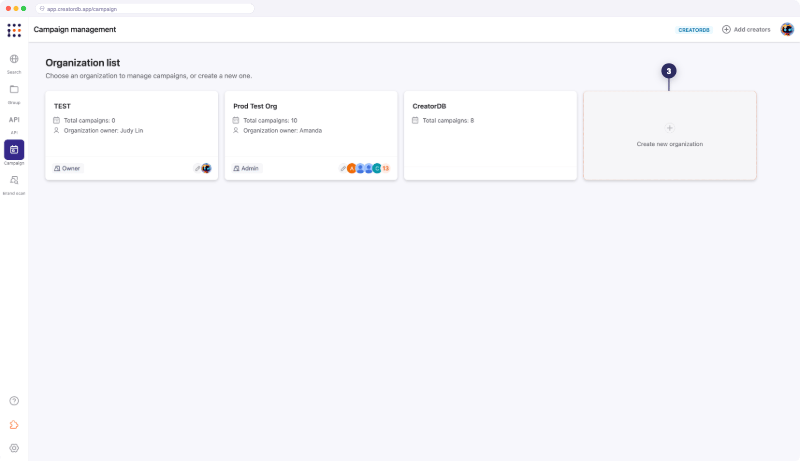Click 'Organization owner: Amanda' text

tap(282, 131)
